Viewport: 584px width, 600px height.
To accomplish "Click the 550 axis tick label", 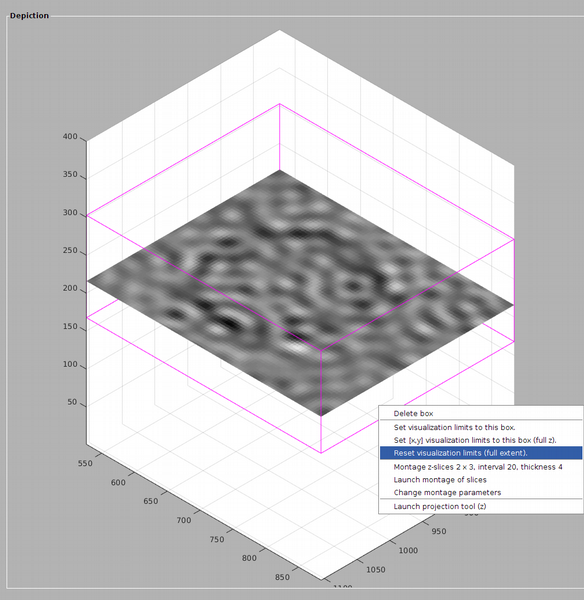I will [85, 463].
